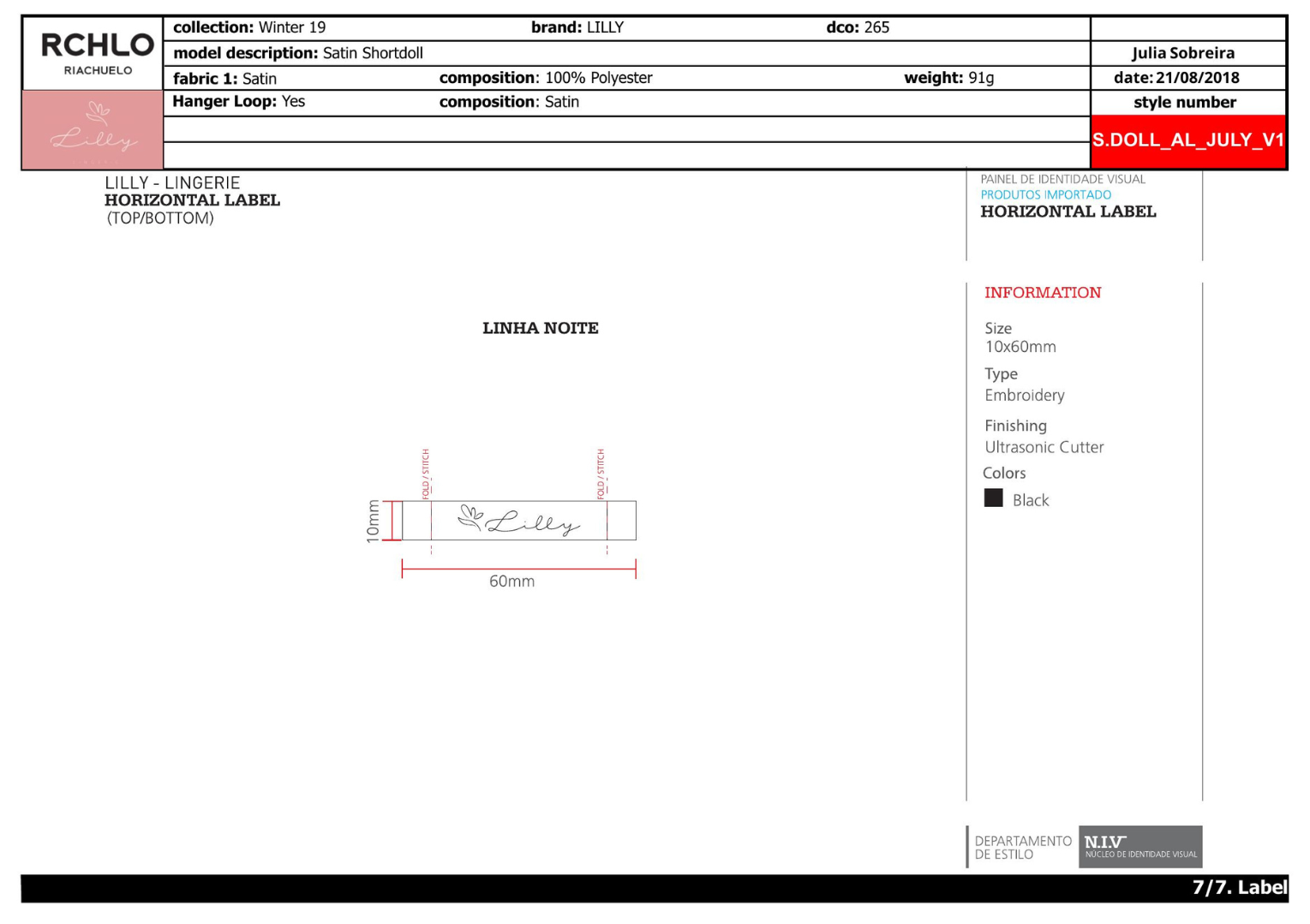Click the '(TOP/BOTTOM)' subtitle
1310x924 pixels.
[x=160, y=218]
